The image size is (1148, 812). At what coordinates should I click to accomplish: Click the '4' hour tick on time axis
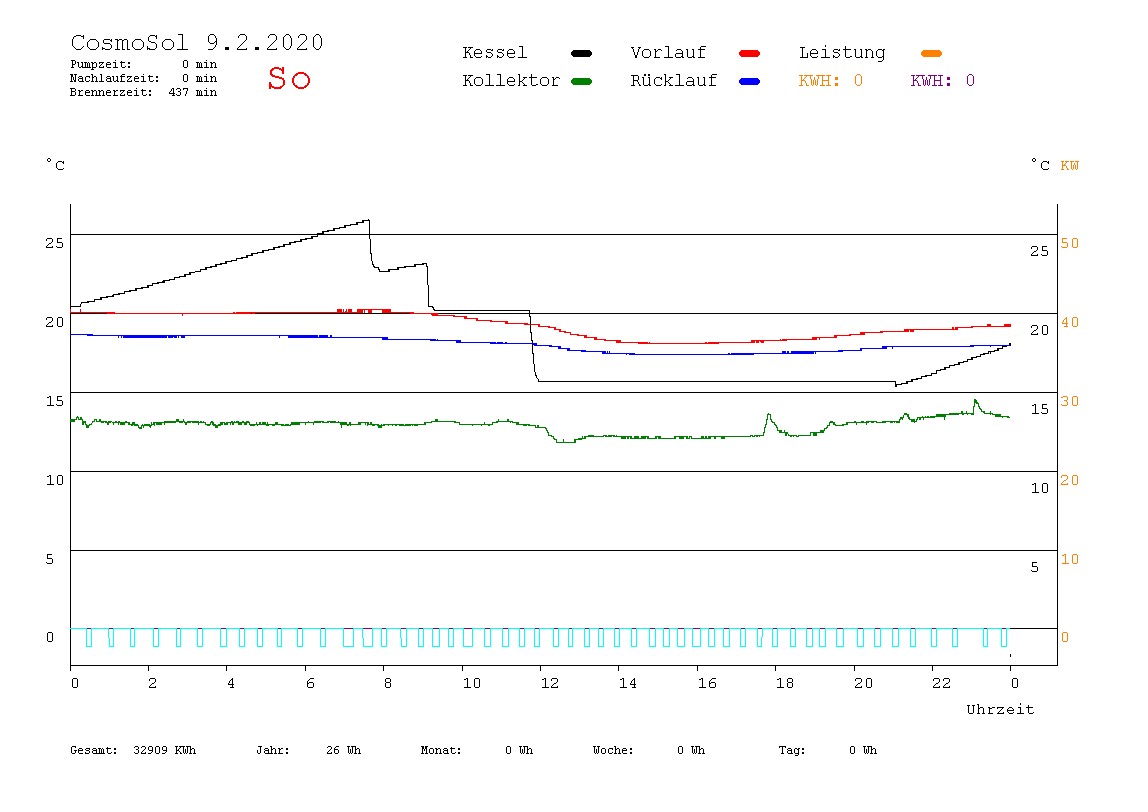(x=231, y=683)
